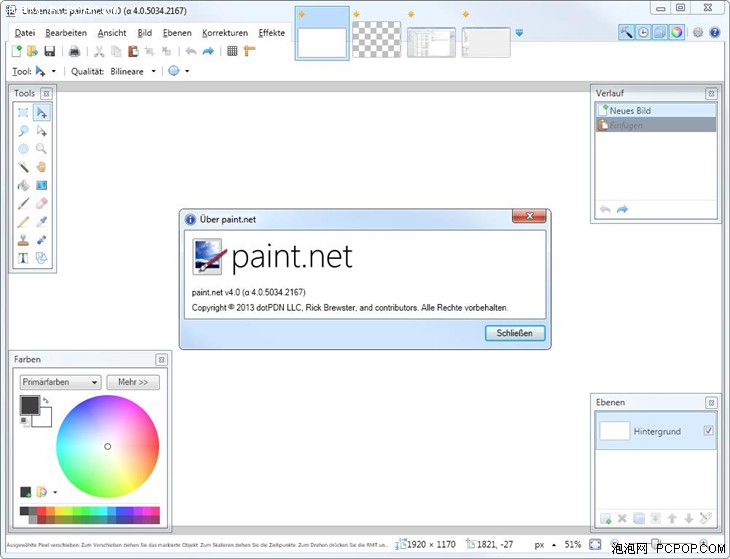Select the Move Selected Pixels tool
The image size is (730, 559).
41,113
